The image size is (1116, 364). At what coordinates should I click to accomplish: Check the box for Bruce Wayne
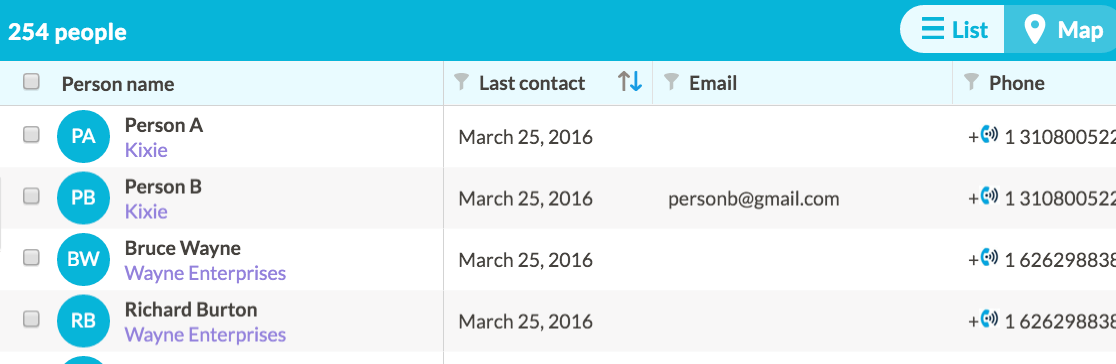(31, 258)
